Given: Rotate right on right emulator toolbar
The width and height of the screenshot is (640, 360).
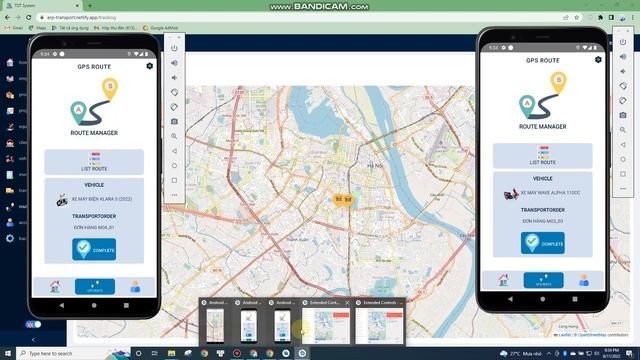Looking at the screenshot, I should 623,101.
